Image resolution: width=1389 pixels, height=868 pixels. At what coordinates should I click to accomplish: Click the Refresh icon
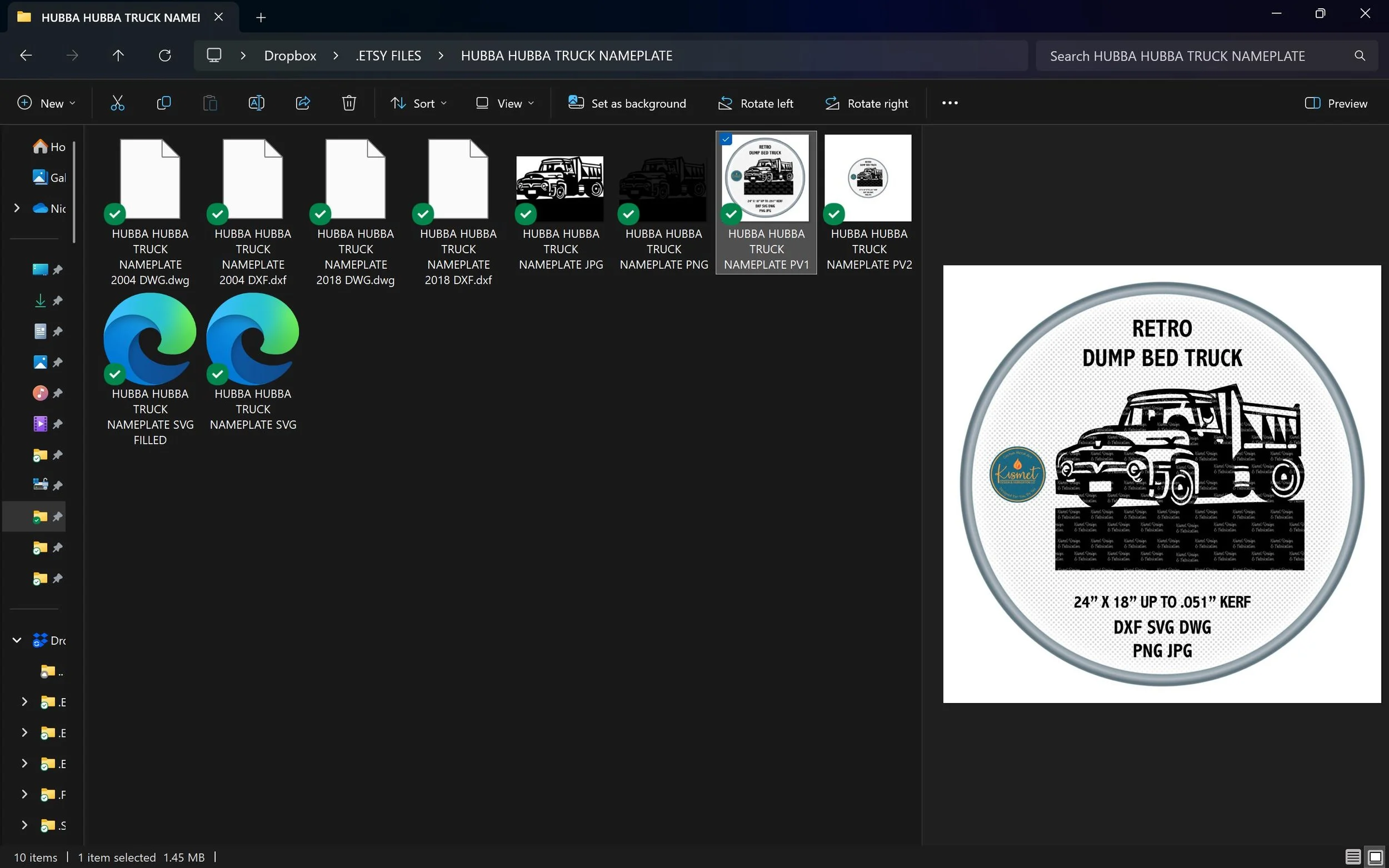165,56
